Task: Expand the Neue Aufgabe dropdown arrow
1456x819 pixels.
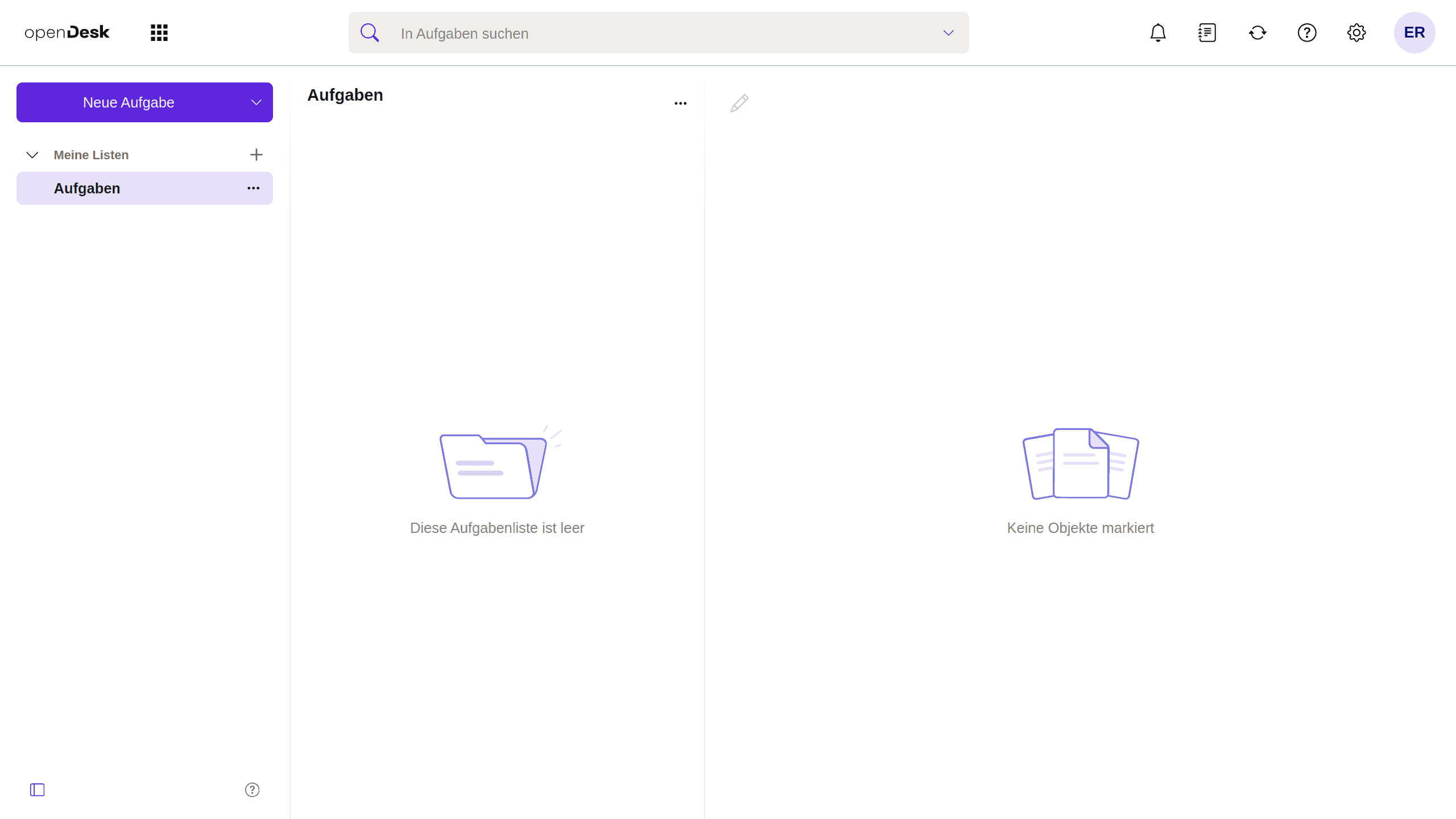Action: point(256,102)
